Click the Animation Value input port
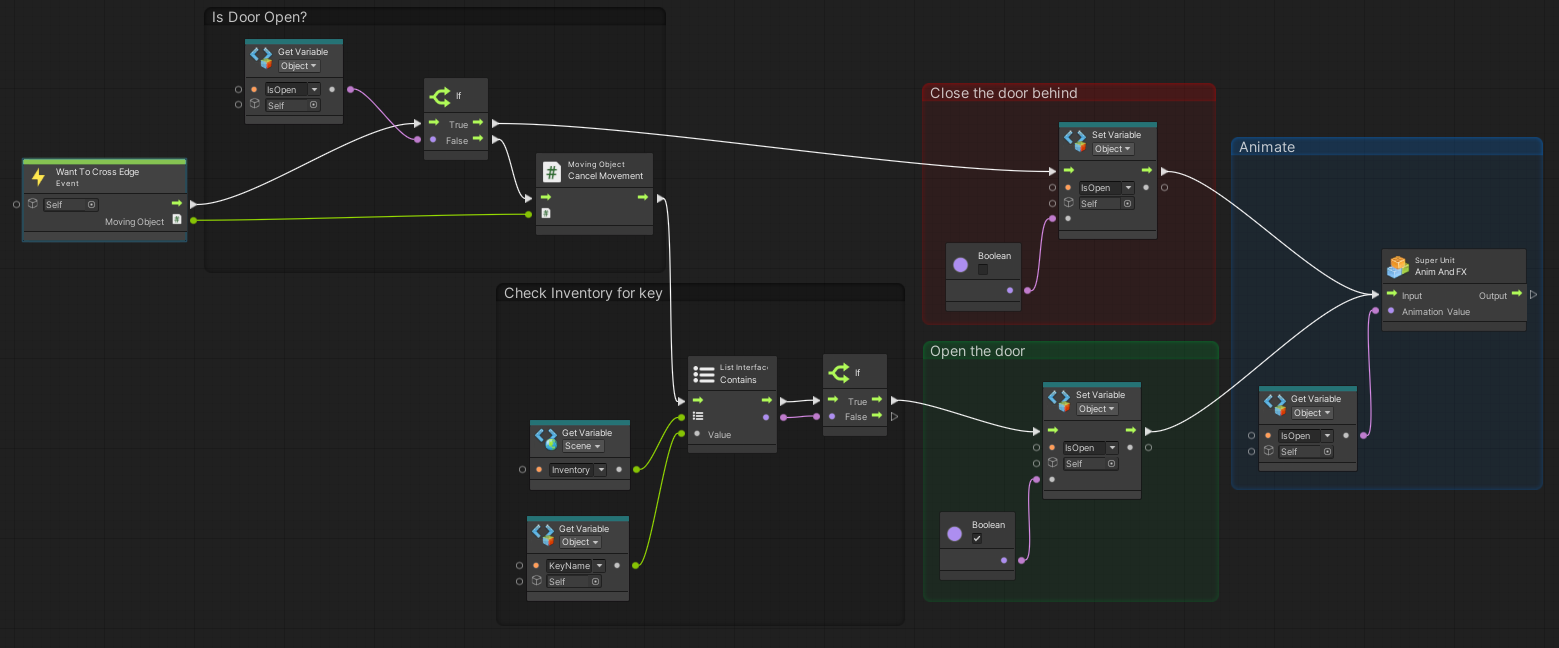 [x=1390, y=311]
